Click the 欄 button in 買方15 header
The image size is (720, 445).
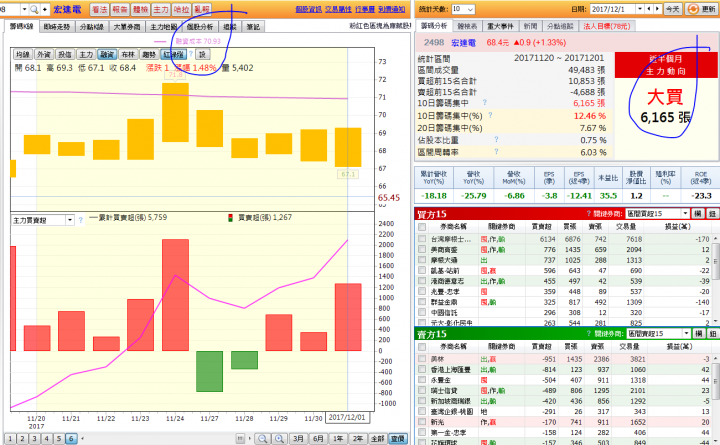698,214
